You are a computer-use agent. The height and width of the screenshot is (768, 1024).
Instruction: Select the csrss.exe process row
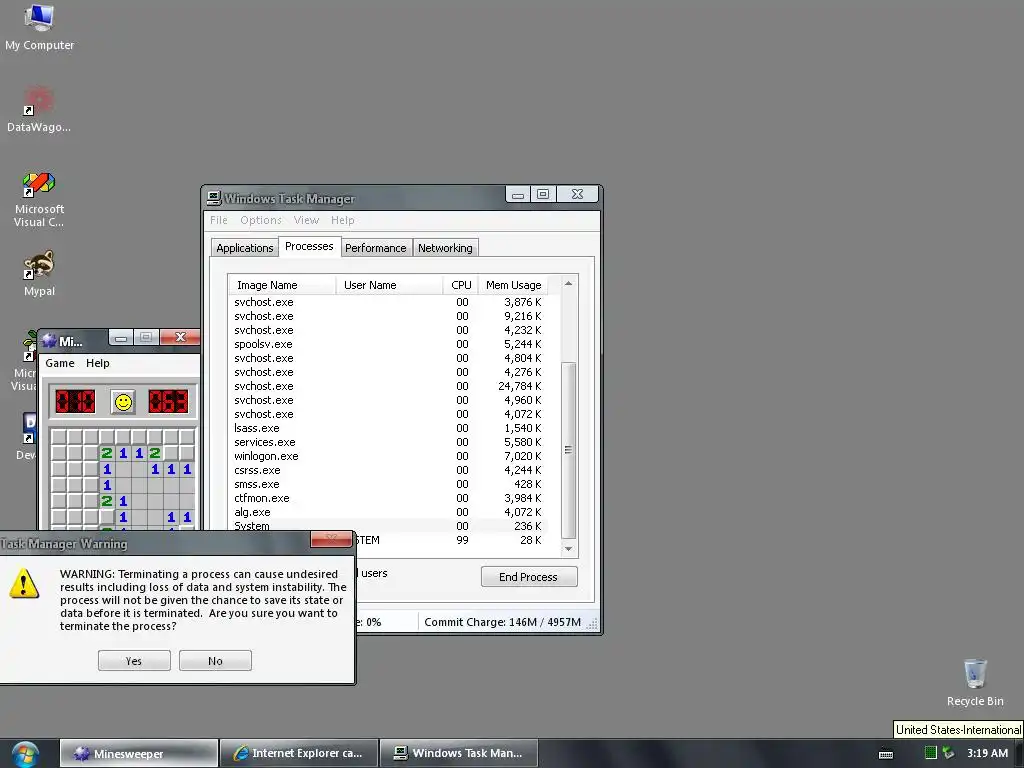388,470
